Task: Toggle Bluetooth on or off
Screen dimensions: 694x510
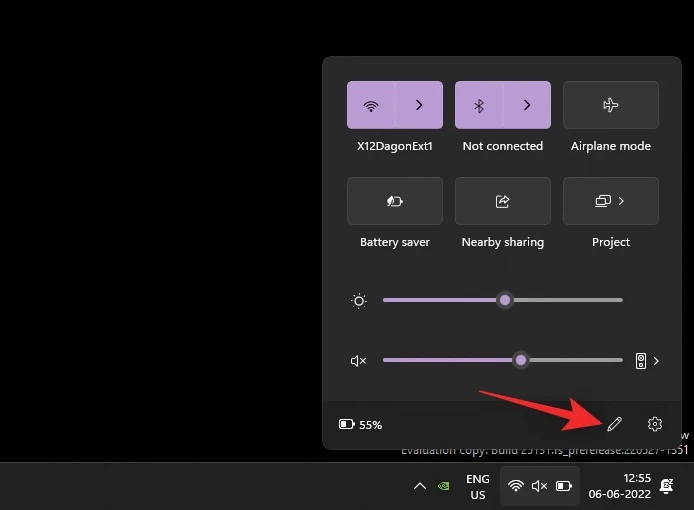Action: coord(479,105)
